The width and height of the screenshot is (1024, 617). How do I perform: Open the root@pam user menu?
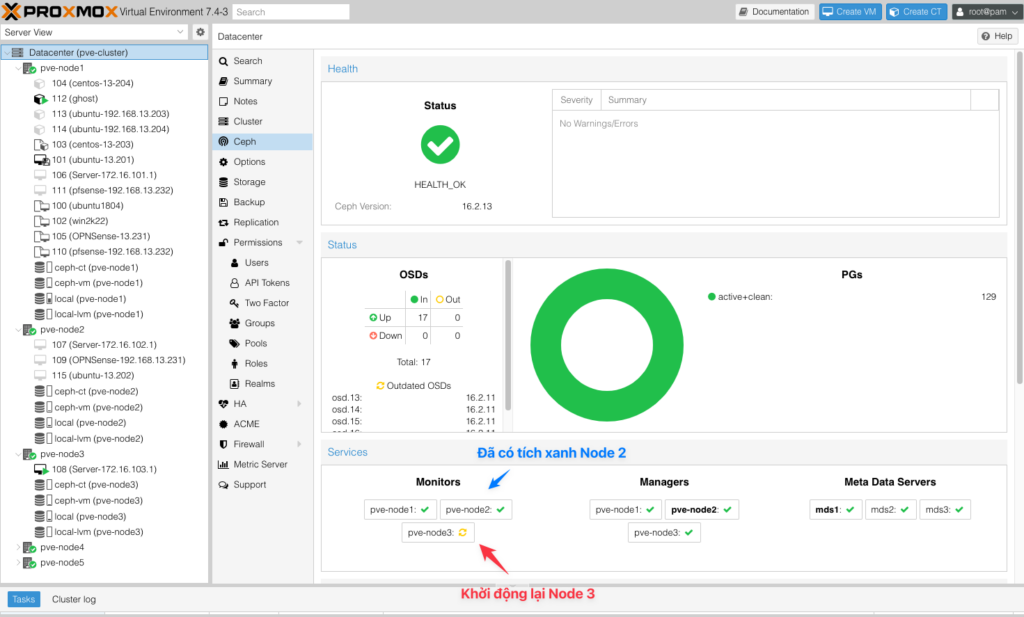pos(987,12)
